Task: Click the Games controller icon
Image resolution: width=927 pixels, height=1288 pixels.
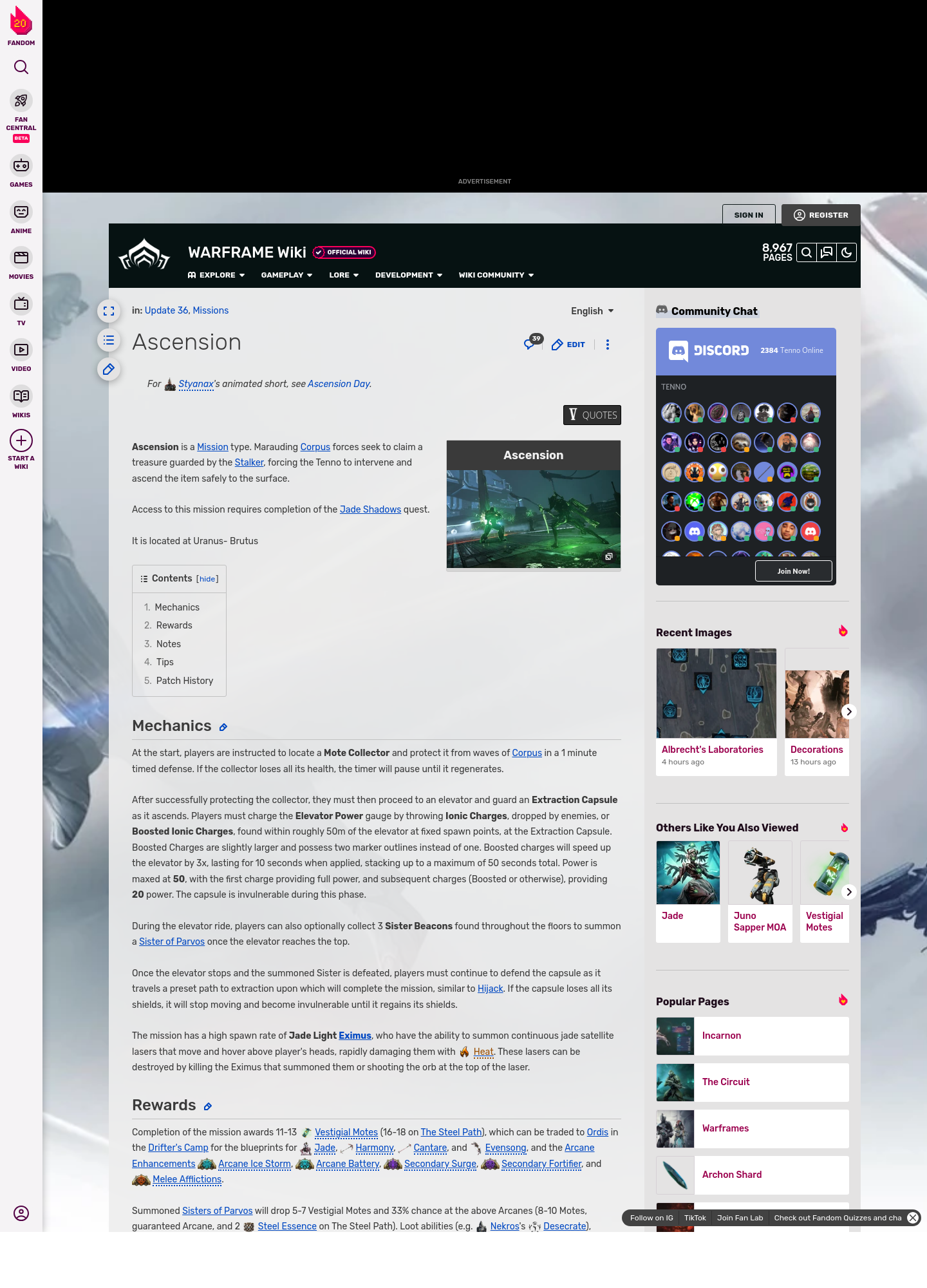Action: (x=21, y=166)
